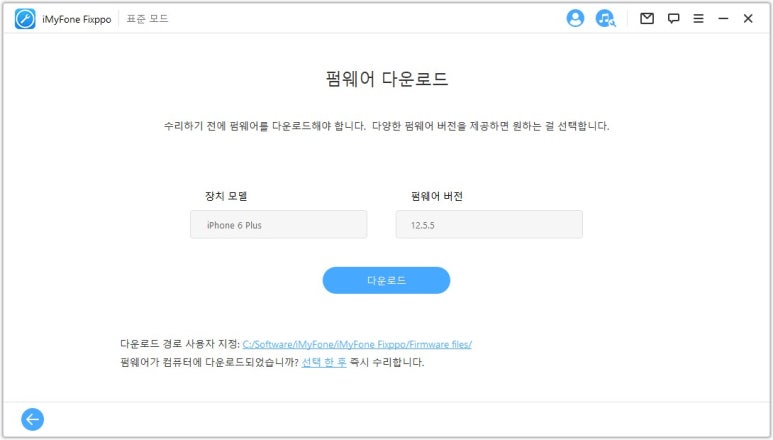Open the feedback chat bubble icon
The width and height of the screenshot is (773, 440).
pos(673,19)
